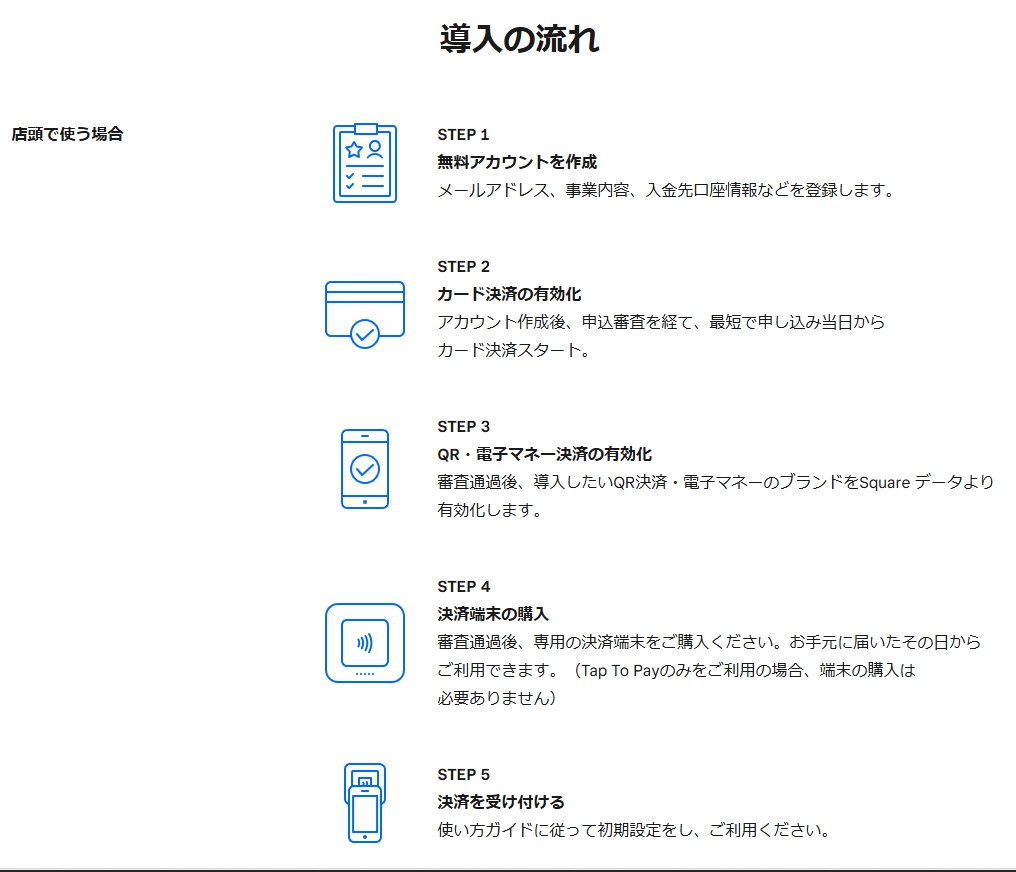Click the clipboard account creation icon
Image resolution: width=1016 pixels, height=872 pixels.
point(364,163)
